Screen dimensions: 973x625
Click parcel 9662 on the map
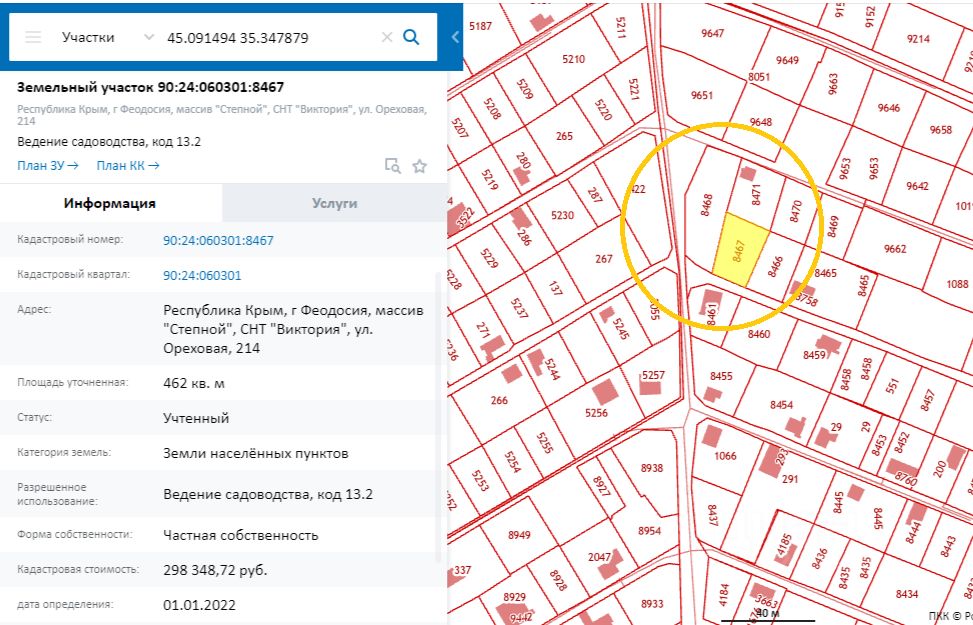895,249
